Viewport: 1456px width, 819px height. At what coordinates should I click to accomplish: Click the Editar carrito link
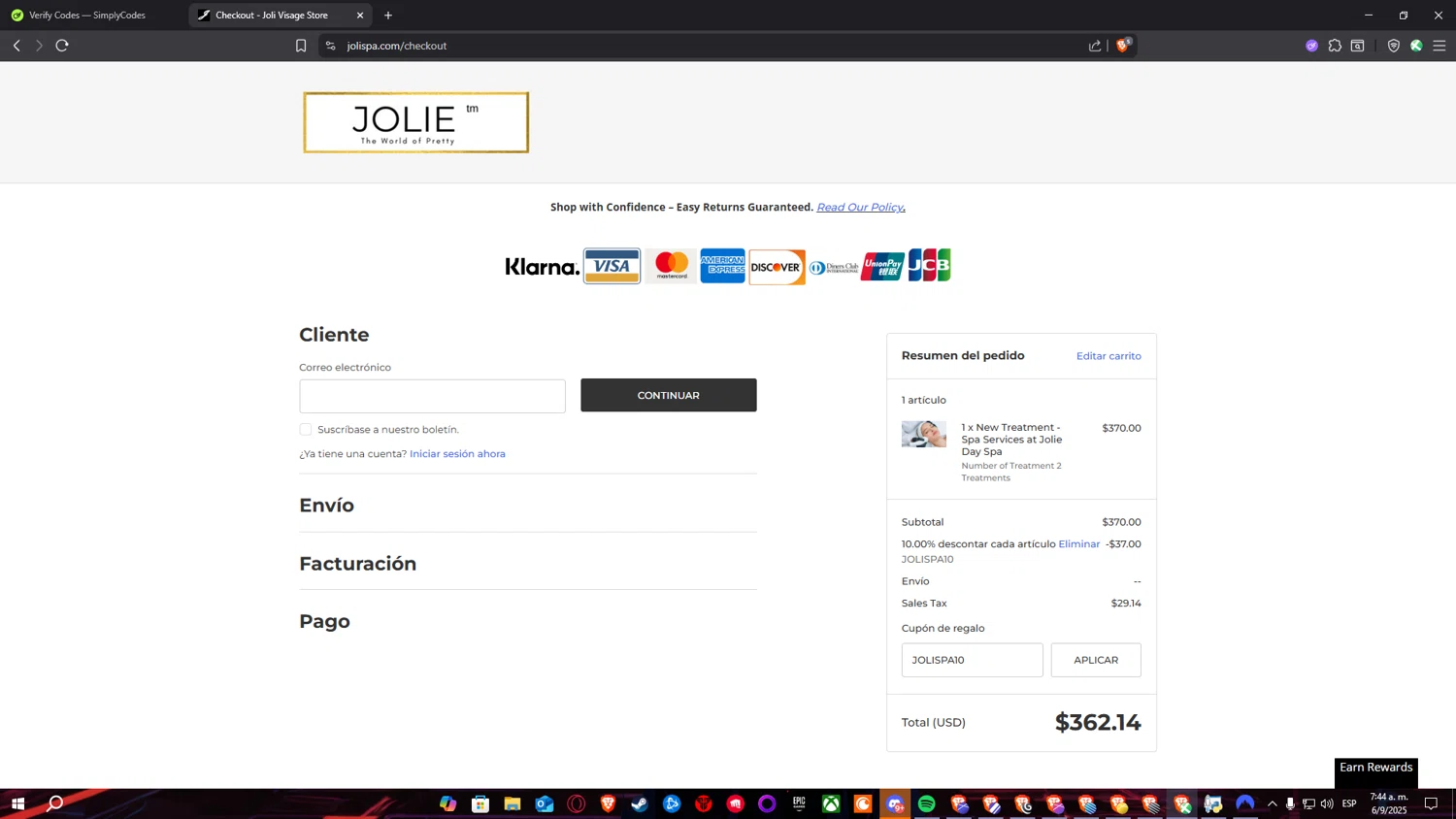point(1109,356)
